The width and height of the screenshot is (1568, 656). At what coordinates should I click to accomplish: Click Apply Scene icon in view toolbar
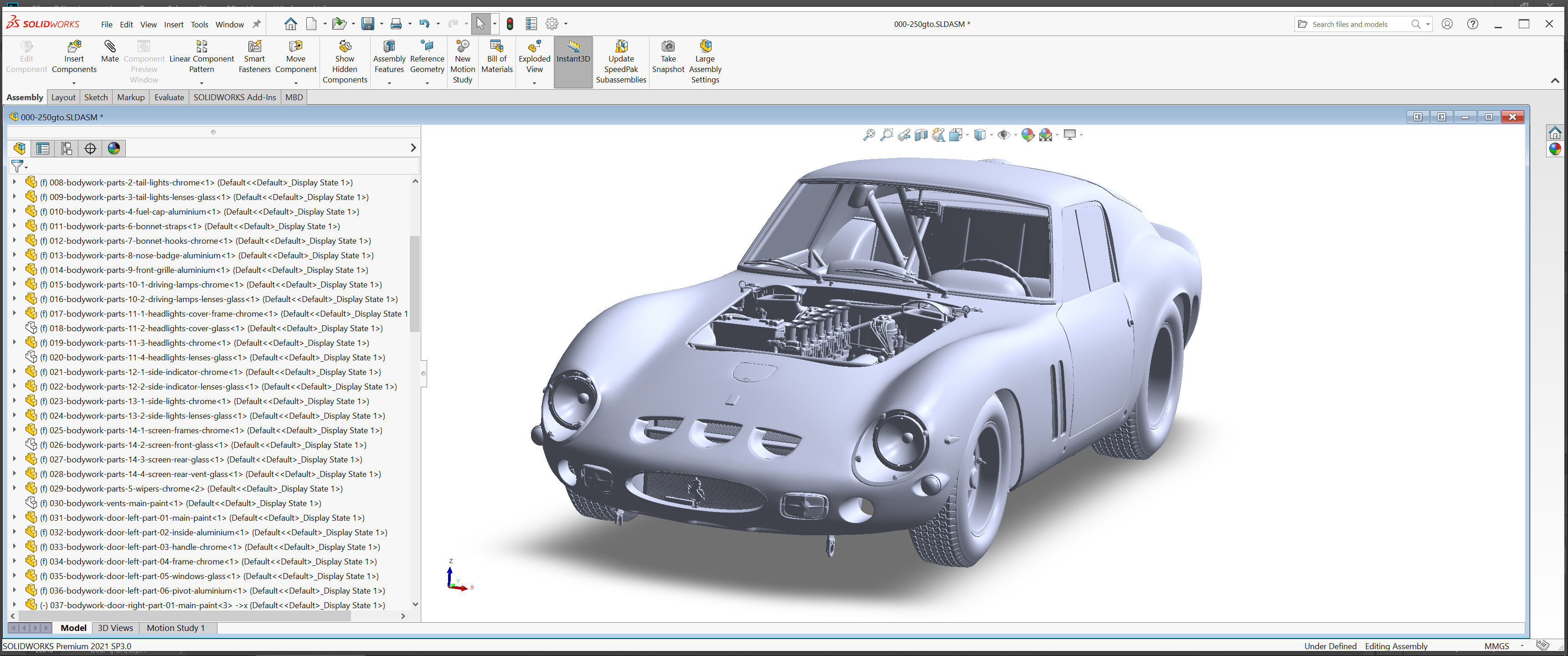click(1046, 134)
